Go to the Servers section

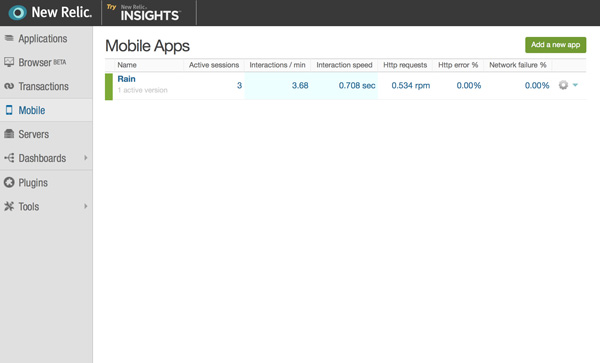(46, 134)
